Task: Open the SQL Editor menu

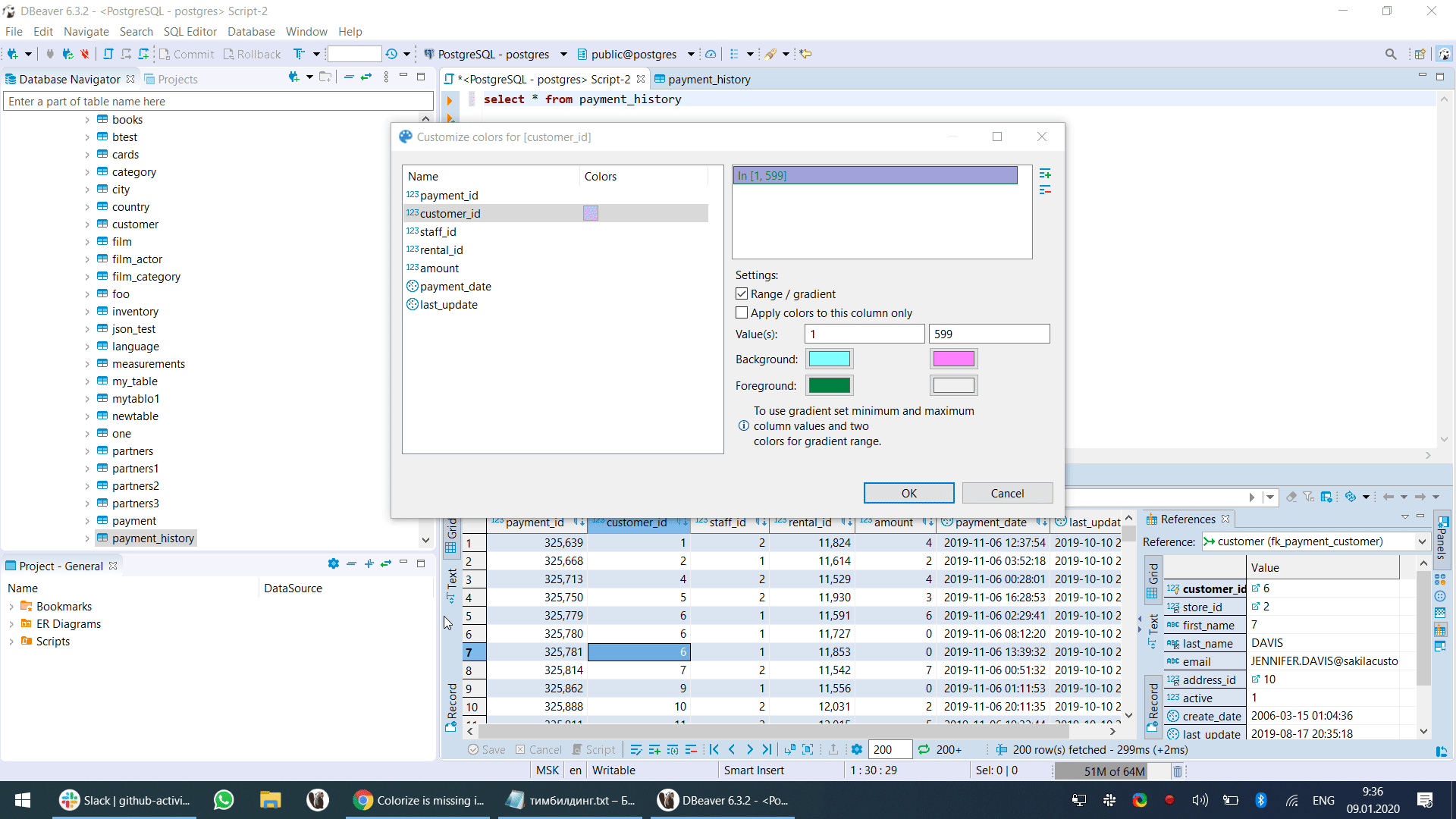Action: pyautogui.click(x=190, y=31)
